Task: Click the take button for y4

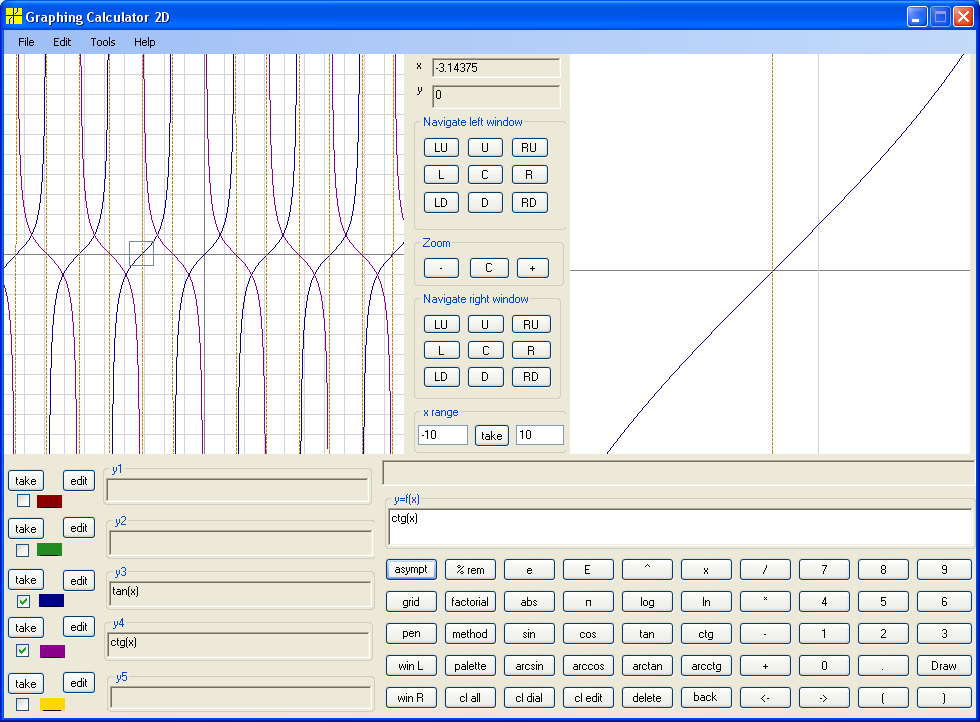Action: point(26,628)
